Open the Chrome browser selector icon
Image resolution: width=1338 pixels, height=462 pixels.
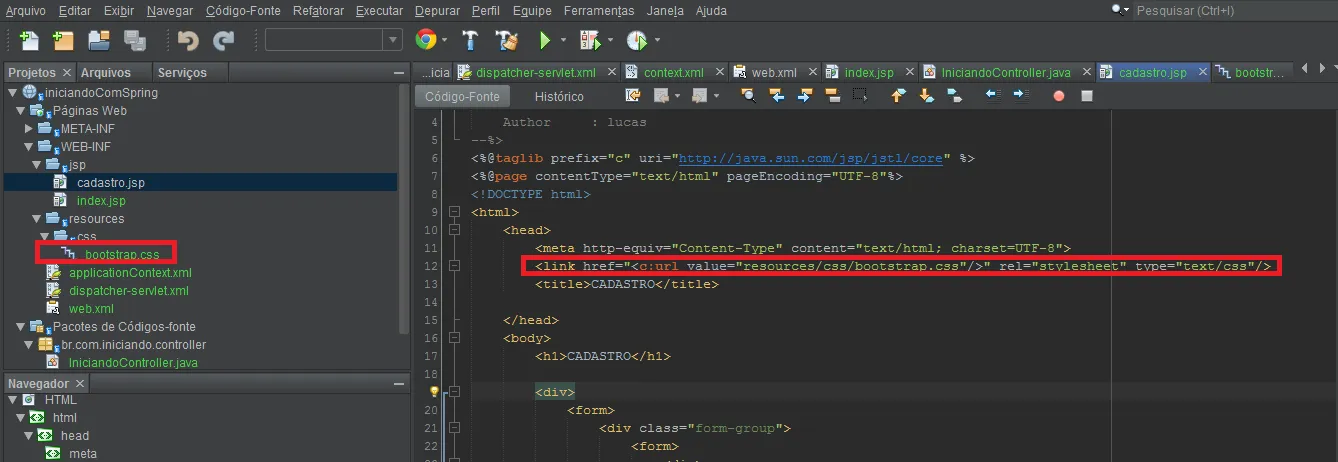426,40
